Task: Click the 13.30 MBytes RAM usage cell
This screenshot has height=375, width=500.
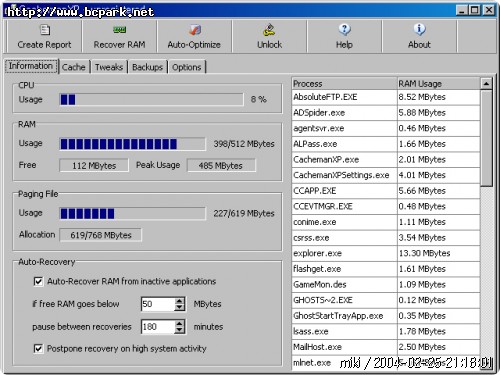Action: tap(439, 253)
